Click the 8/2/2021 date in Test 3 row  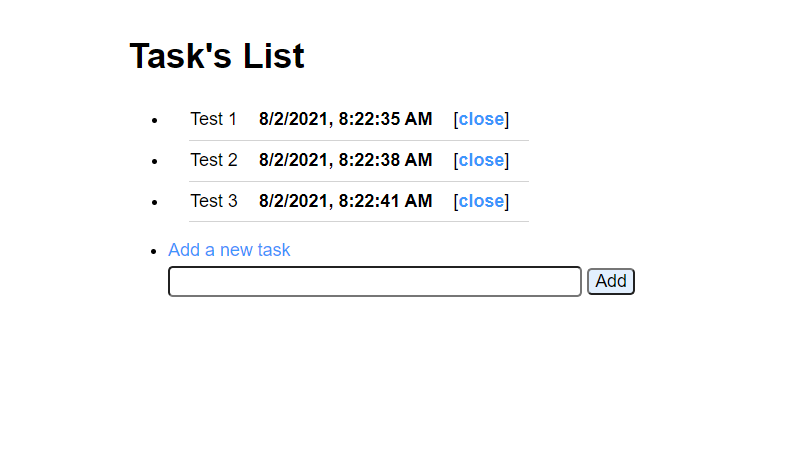293,201
